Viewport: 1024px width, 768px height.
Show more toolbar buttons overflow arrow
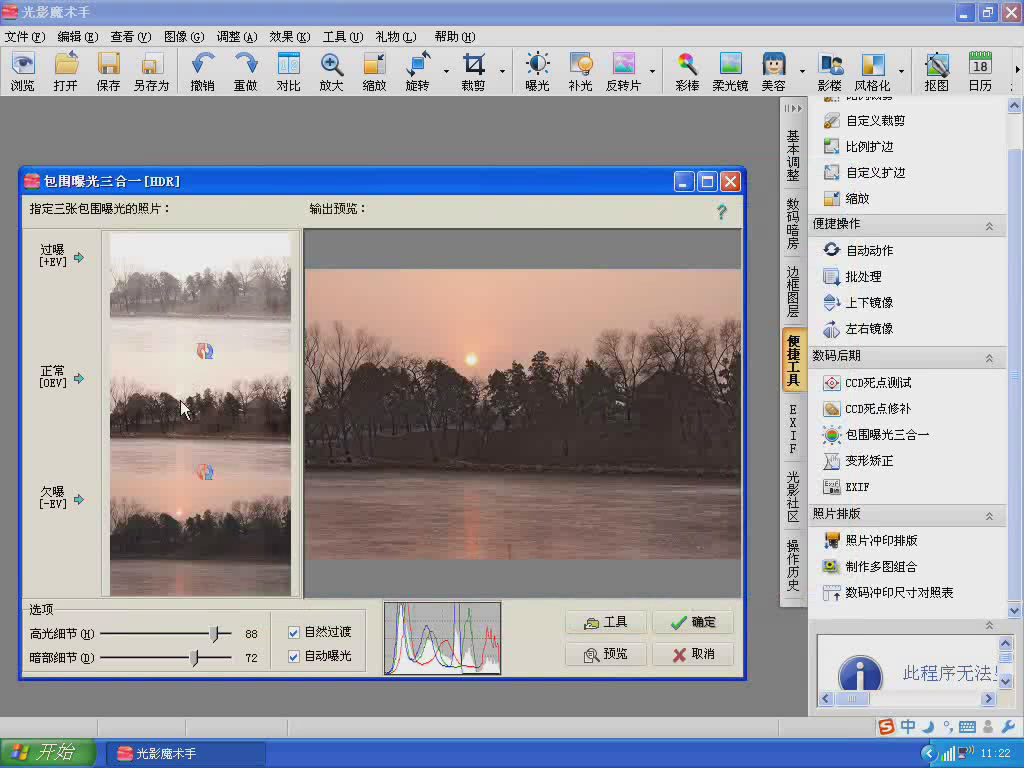[x=1017, y=69]
